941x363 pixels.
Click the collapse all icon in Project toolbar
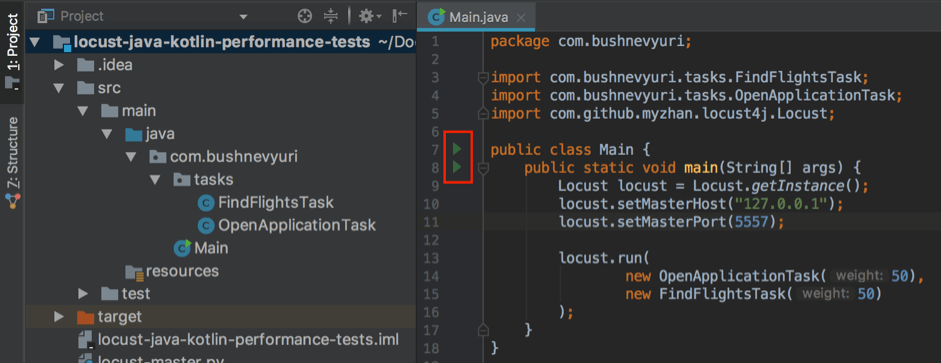point(331,16)
